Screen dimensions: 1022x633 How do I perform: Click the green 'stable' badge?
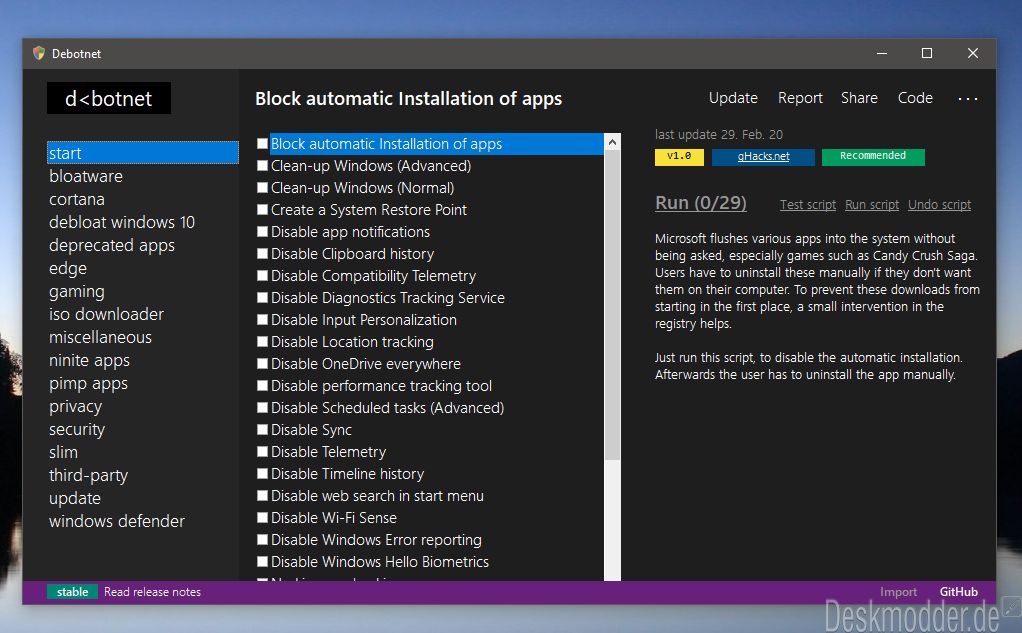point(72,592)
